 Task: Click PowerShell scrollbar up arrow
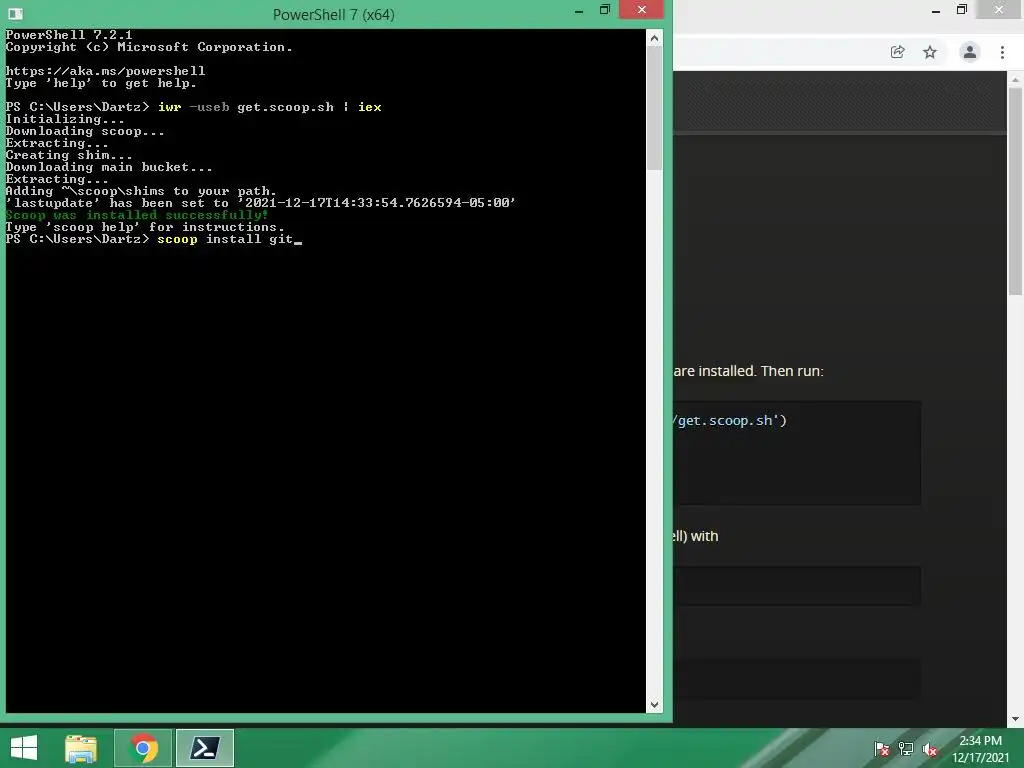point(654,38)
